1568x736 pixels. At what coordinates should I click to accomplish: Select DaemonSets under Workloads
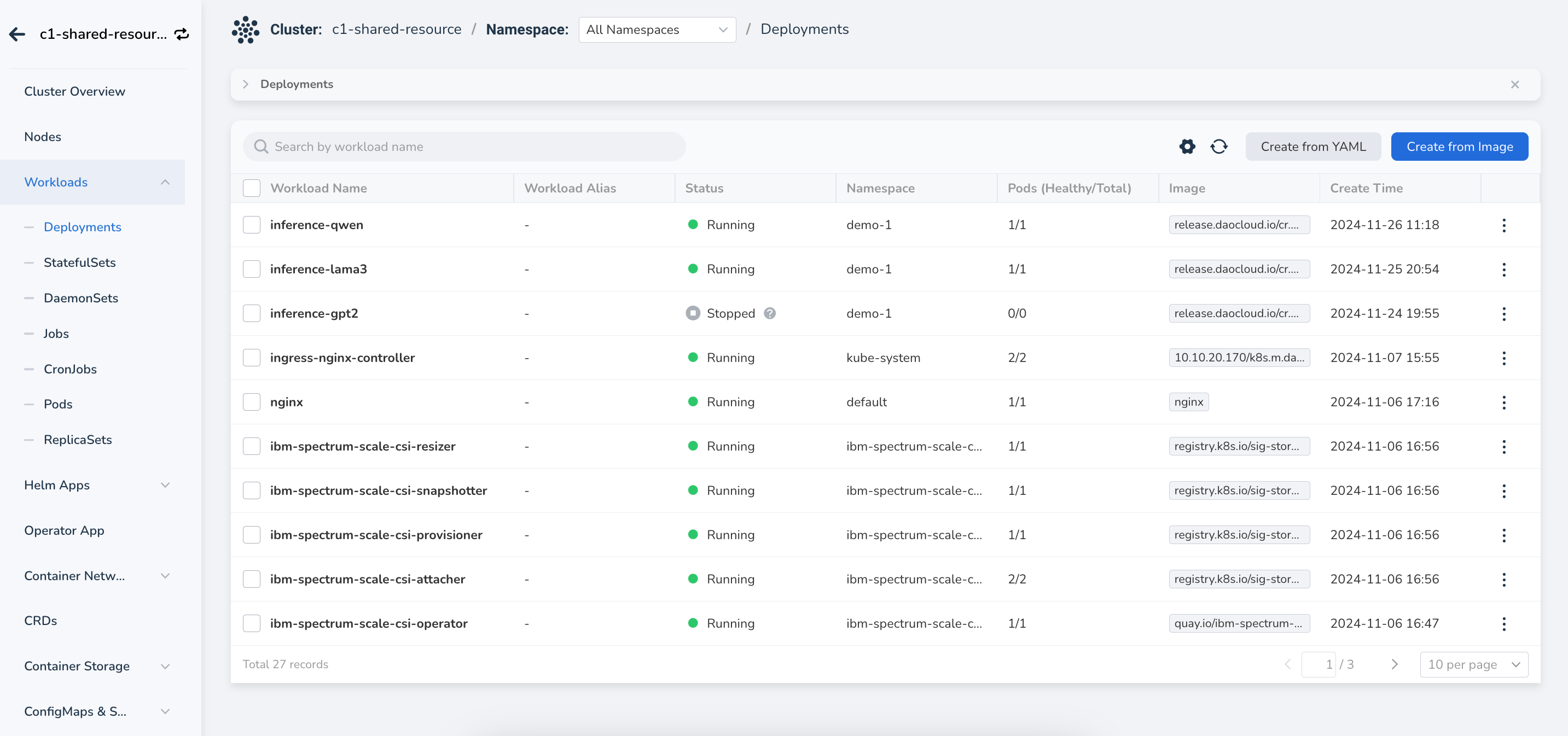81,298
